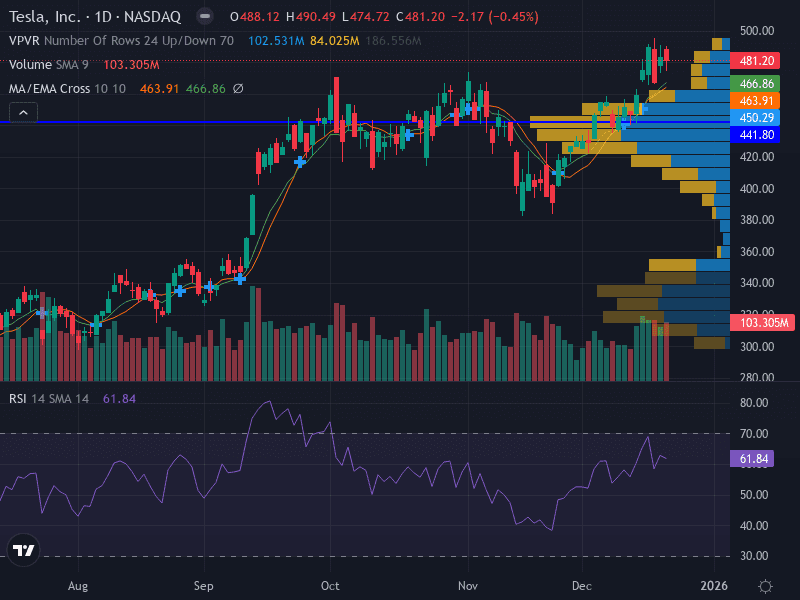Click the Nov label on time axis
This screenshot has width=800, height=600.
(468, 586)
